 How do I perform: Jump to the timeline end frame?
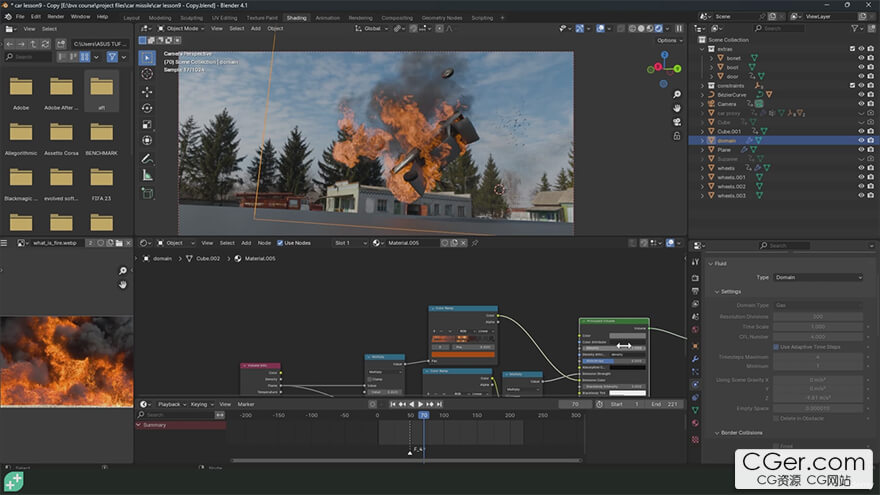pos(439,404)
